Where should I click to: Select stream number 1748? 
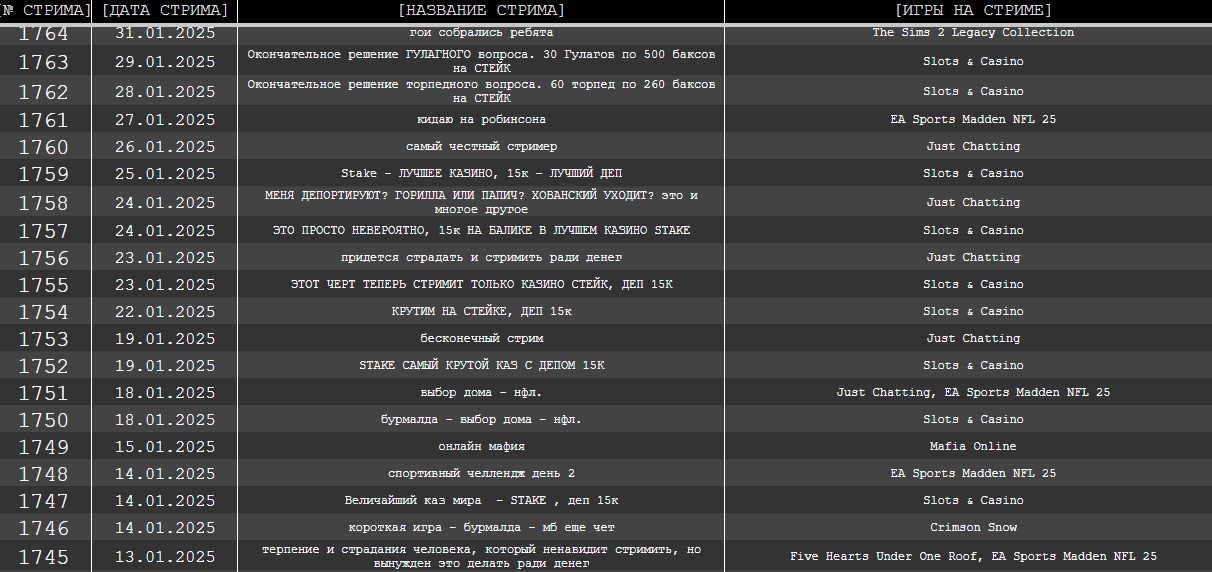44,474
